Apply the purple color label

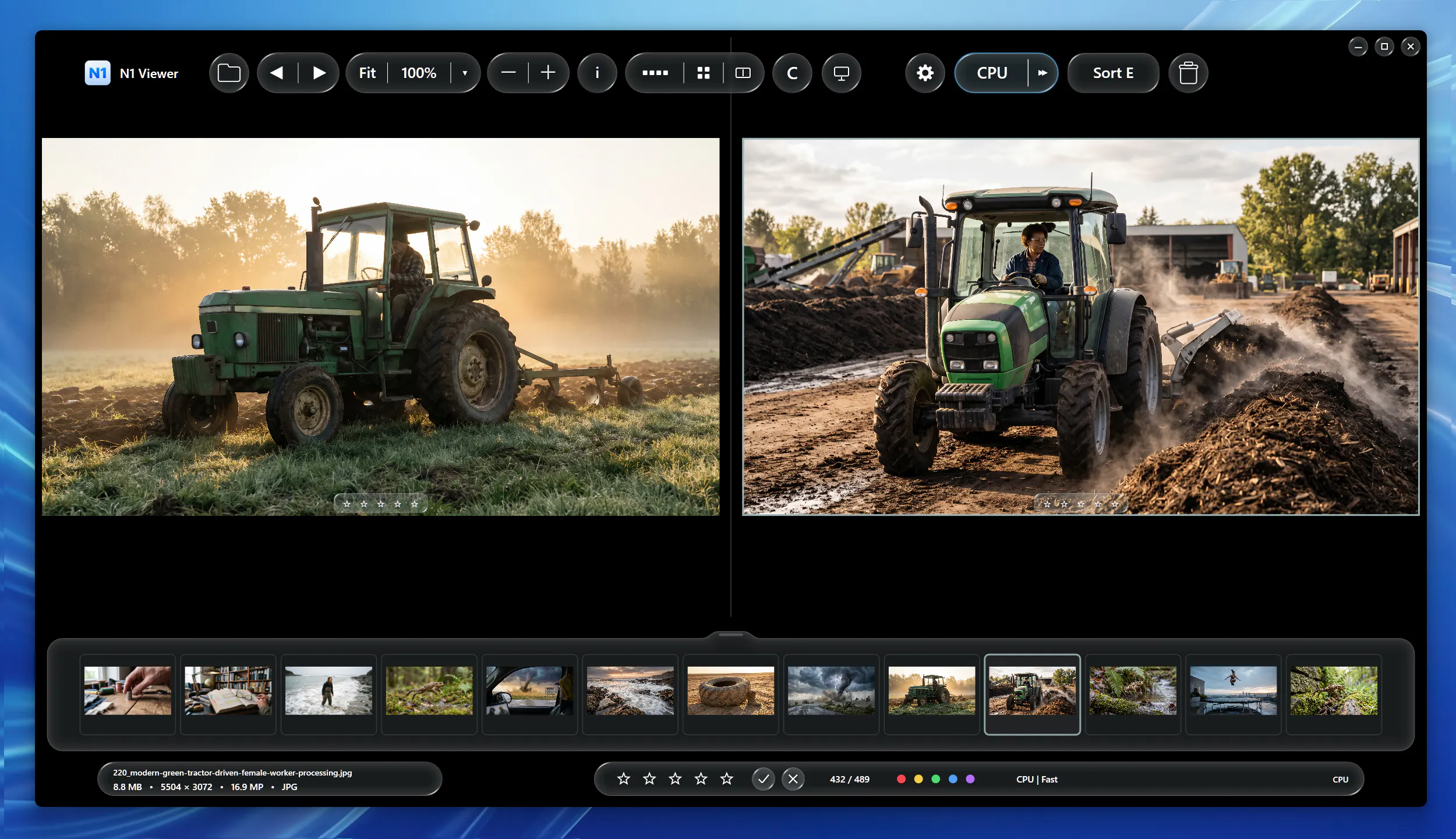[x=970, y=779]
